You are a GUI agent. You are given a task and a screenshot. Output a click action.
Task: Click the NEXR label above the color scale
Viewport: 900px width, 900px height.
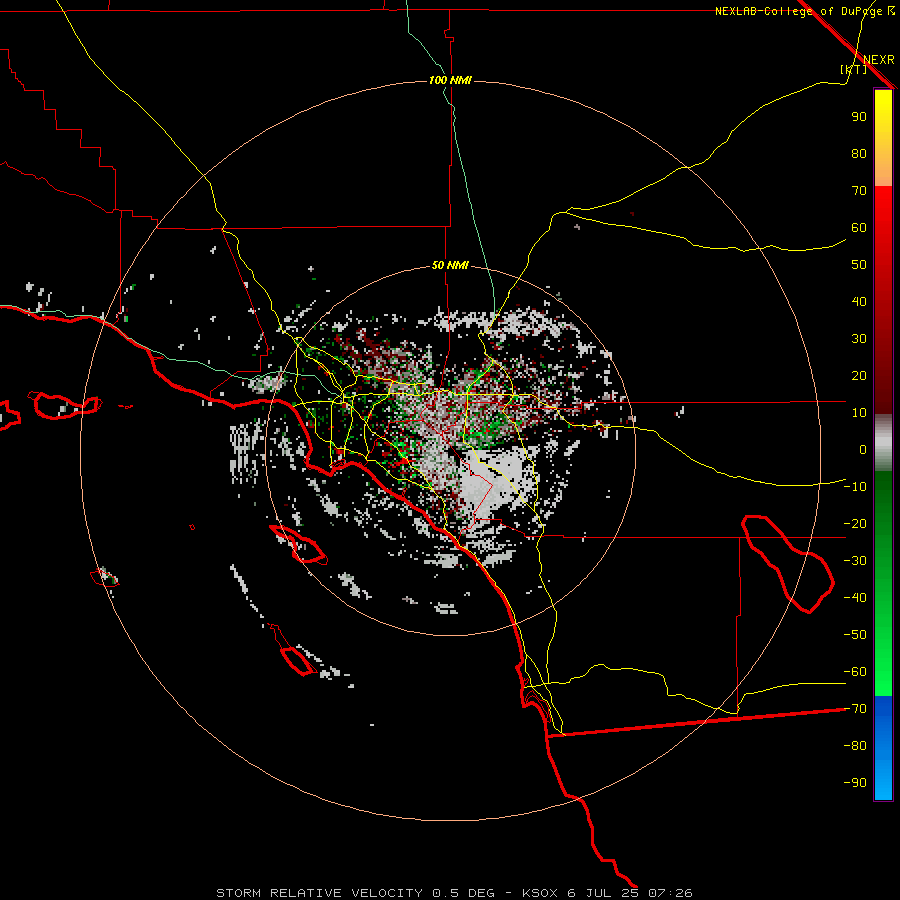878,60
